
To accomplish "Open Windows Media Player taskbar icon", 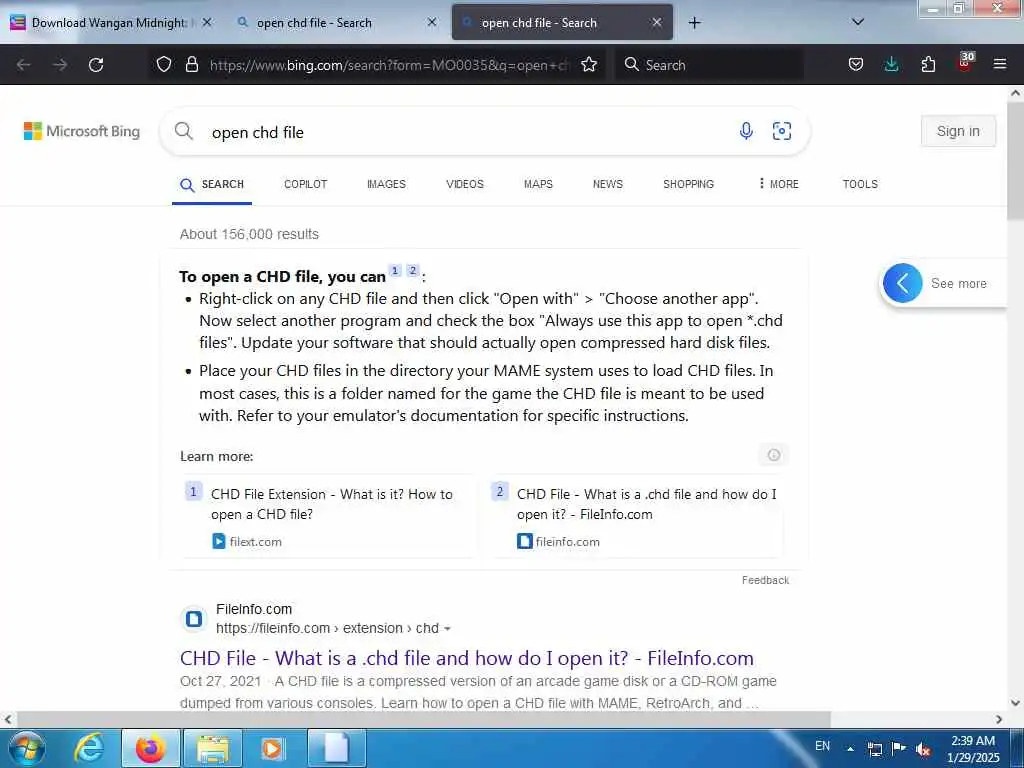I will pos(272,748).
